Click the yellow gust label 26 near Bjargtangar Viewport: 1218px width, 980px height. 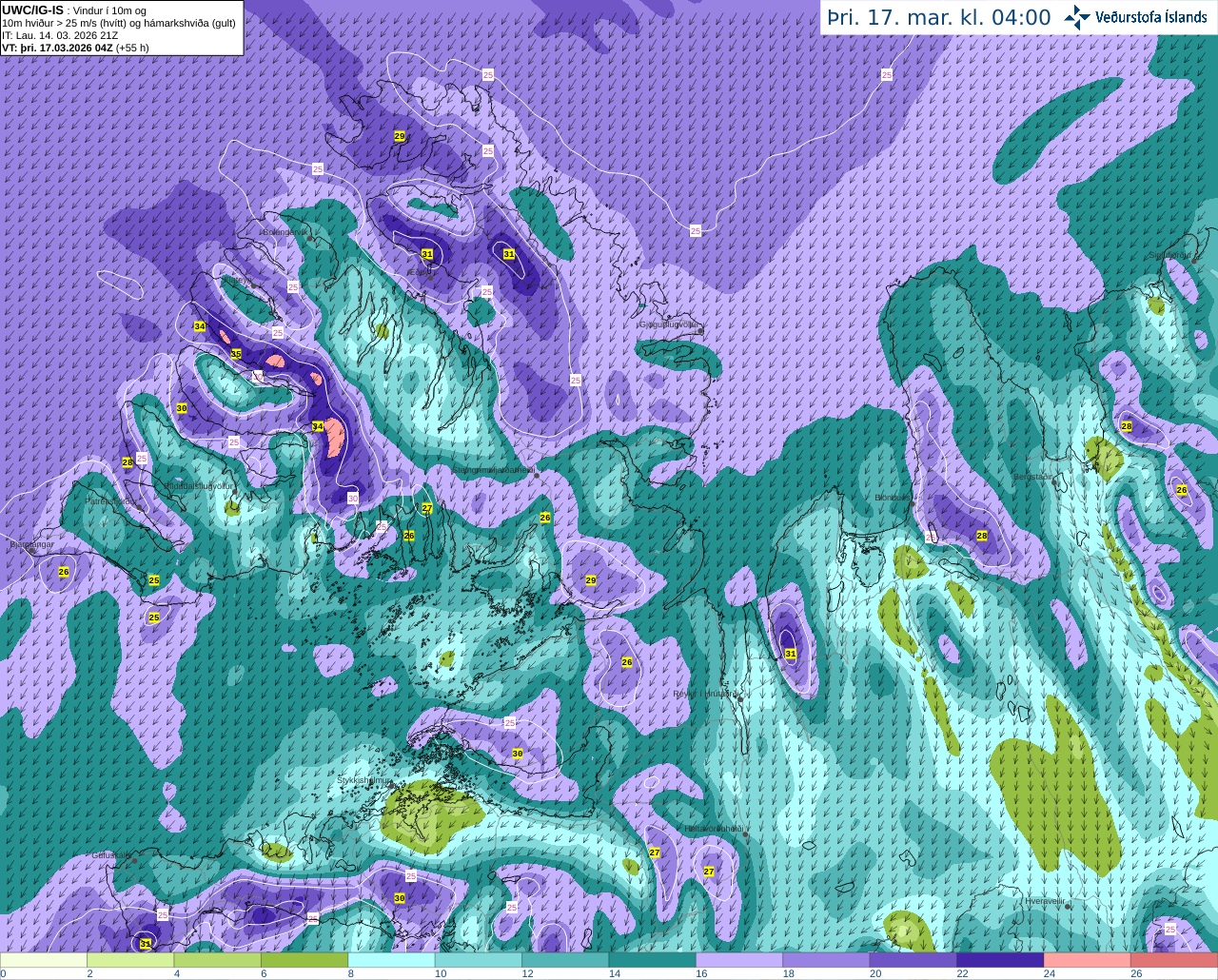click(64, 572)
